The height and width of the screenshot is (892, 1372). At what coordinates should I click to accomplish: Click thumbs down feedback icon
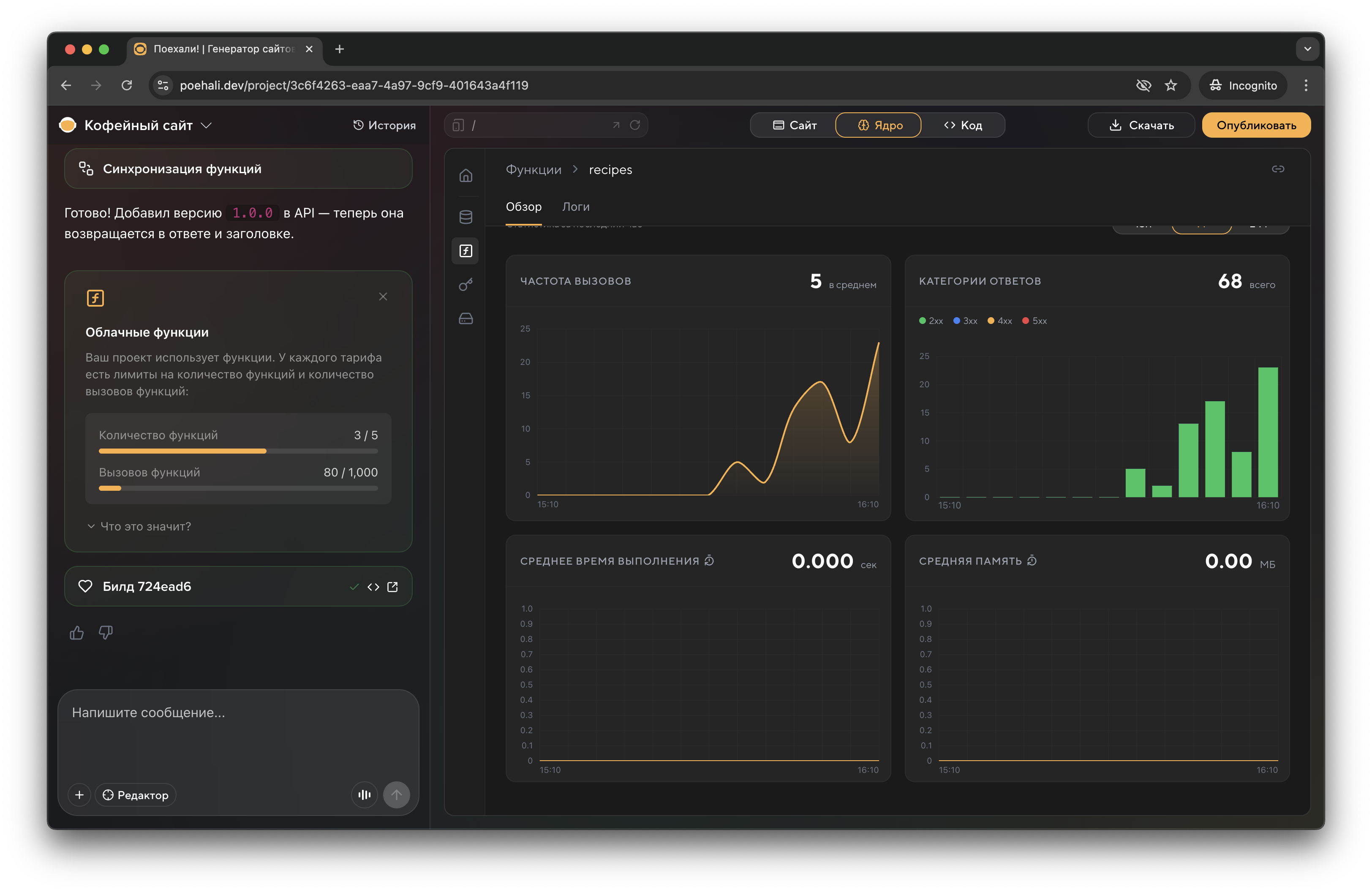(106, 633)
